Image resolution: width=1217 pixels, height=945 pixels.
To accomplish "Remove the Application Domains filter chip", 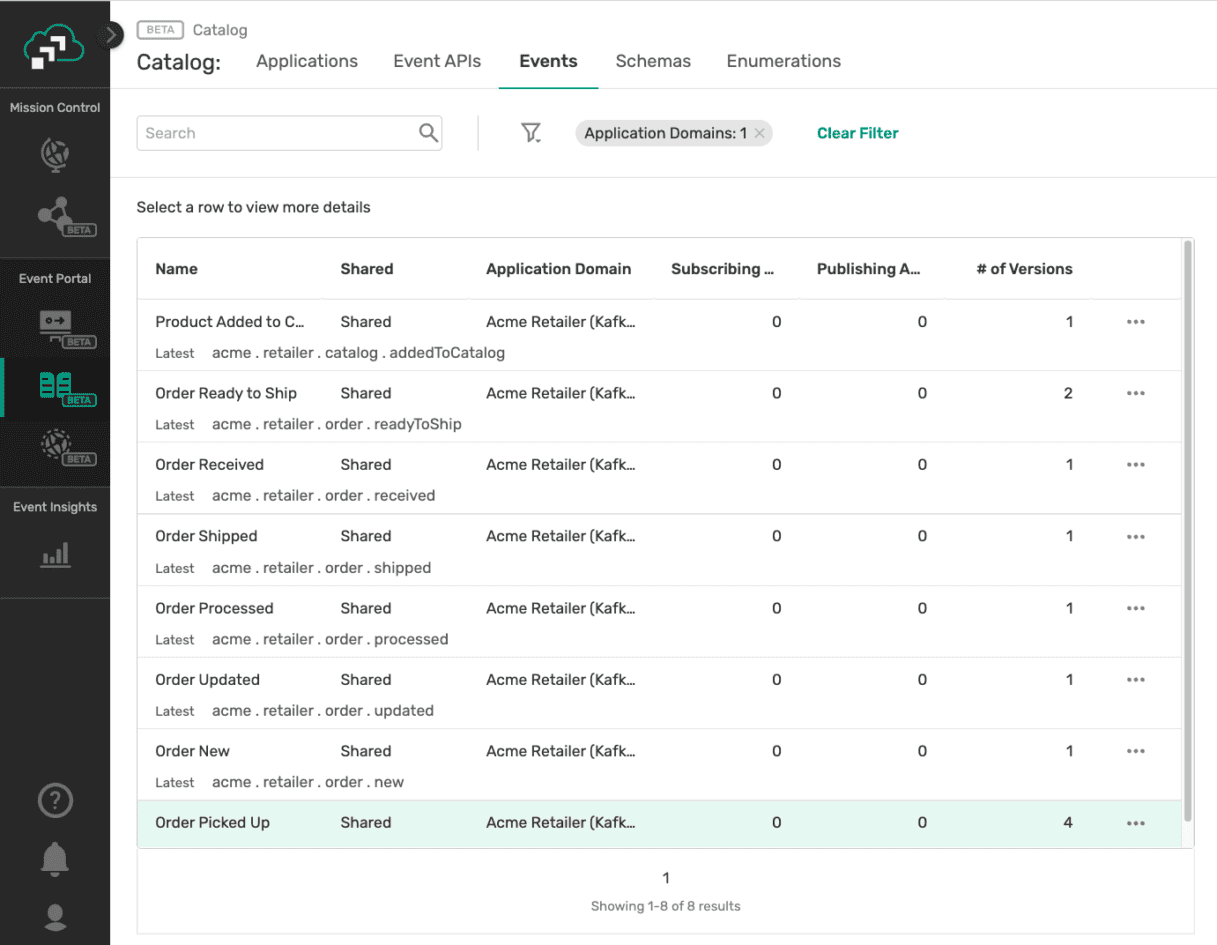I will (x=759, y=132).
